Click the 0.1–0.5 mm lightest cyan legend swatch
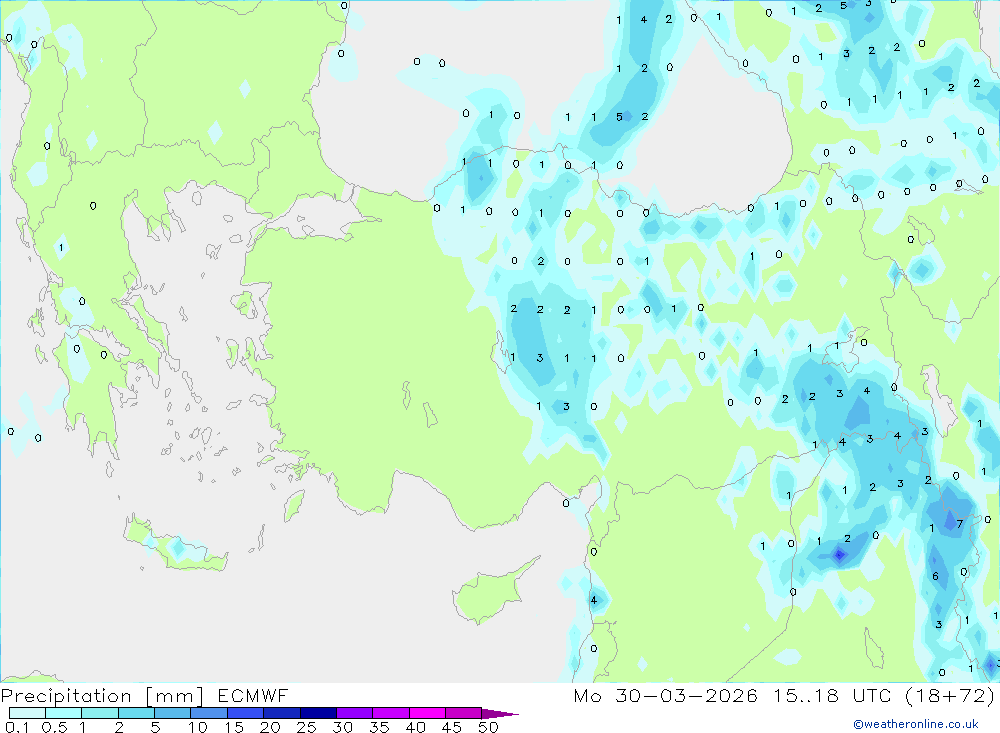The height and width of the screenshot is (733, 1000). pyautogui.click(x=27, y=713)
